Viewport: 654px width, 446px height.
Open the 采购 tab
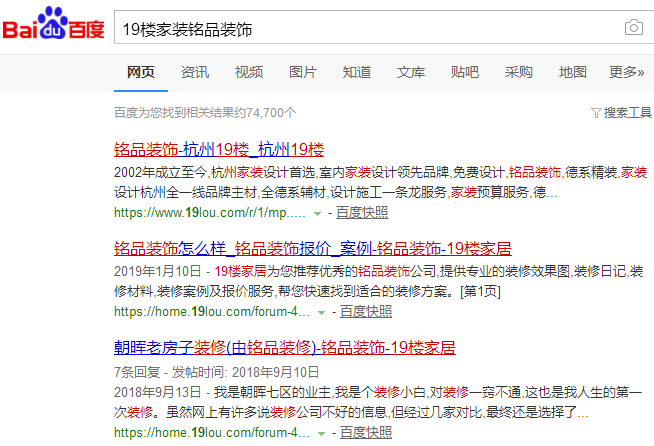pyautogui.click(x=519, y=72)
